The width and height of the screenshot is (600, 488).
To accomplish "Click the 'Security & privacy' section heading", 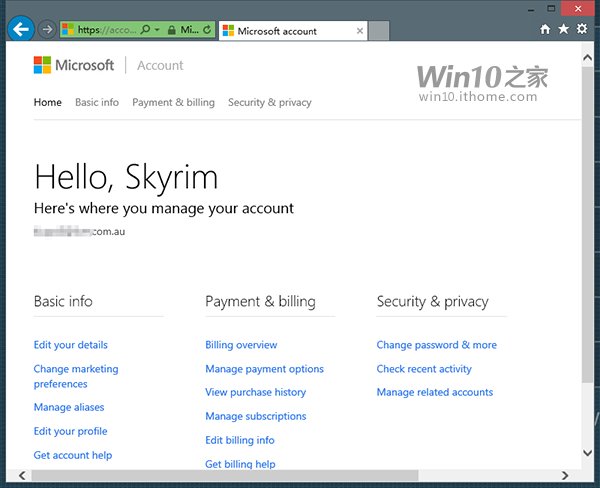I will tap(432, 302).
